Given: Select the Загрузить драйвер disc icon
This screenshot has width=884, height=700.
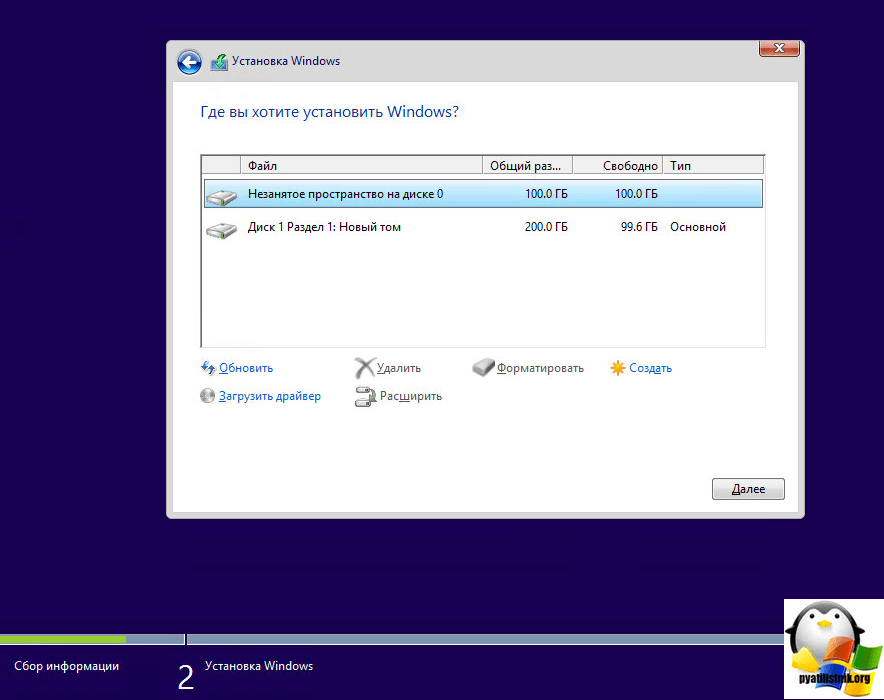Looking at the screenshot, I should [x=208, y=395].
